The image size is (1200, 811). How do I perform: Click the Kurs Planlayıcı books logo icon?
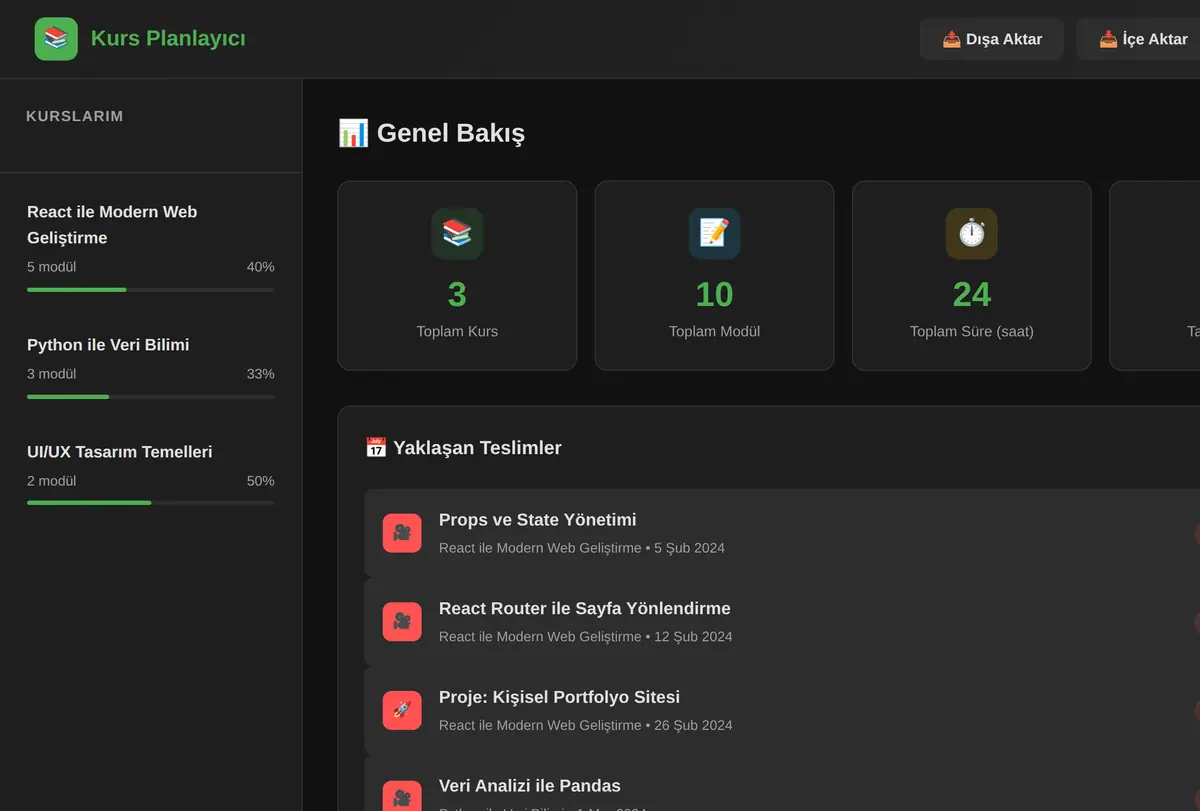tap(56, 39)
